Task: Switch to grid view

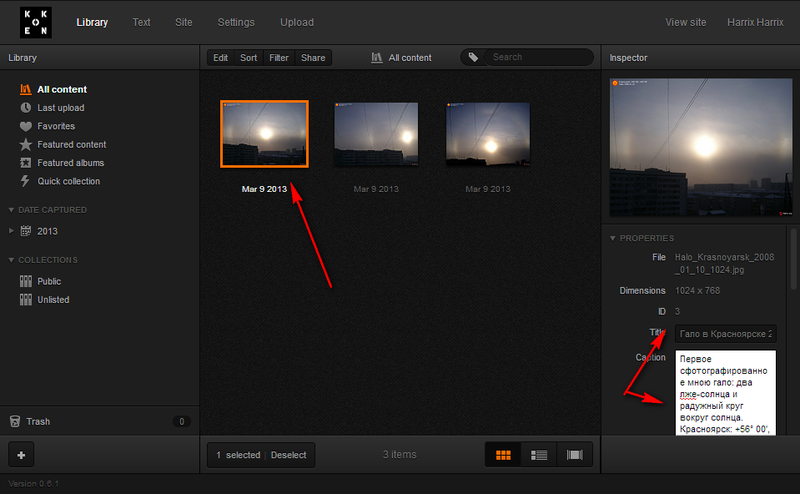Action: coord(503,455)
